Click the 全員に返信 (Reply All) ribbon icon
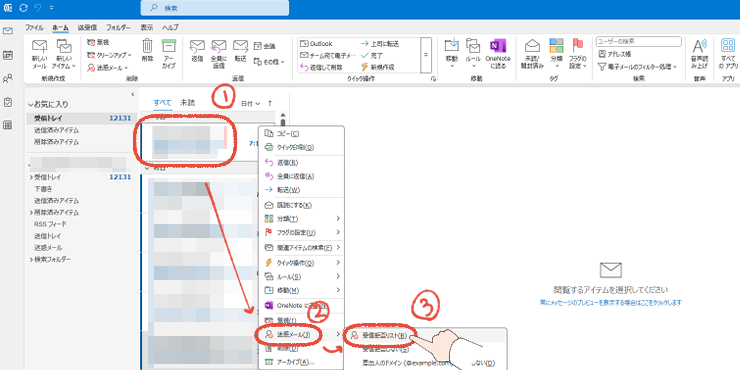 [x=219, y=53]
